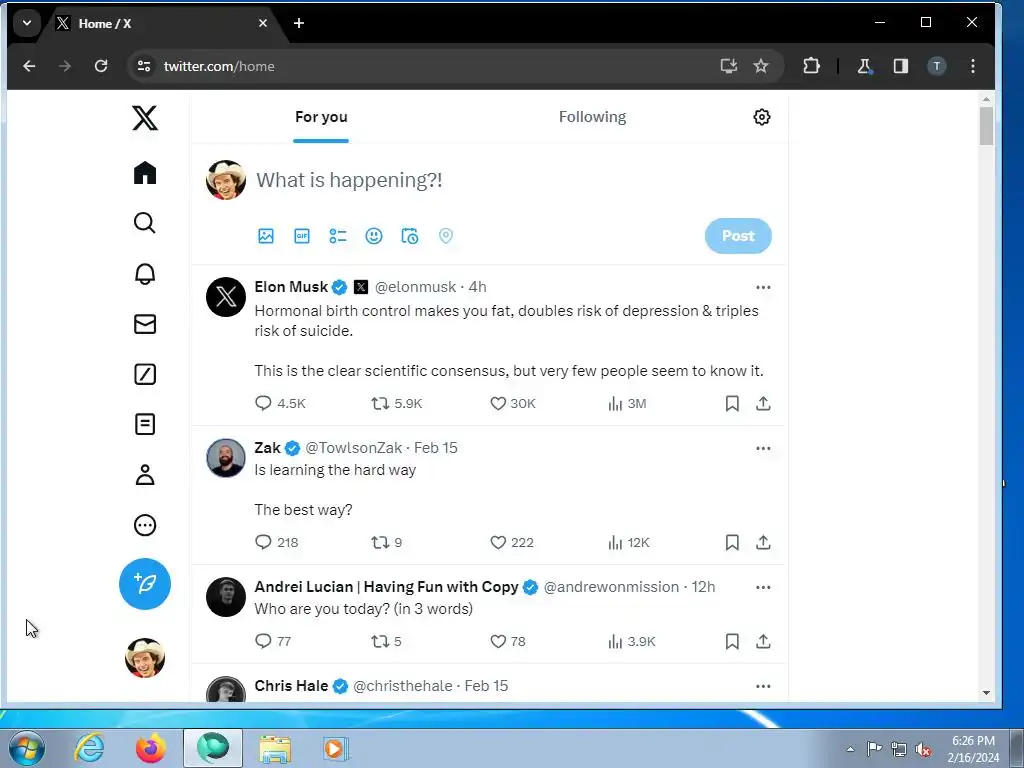The width and height of the screenshot is (1024, 768).
Task: Reload the page in browser toolbar
Action: pyautogui.click(x=101, y=66)
